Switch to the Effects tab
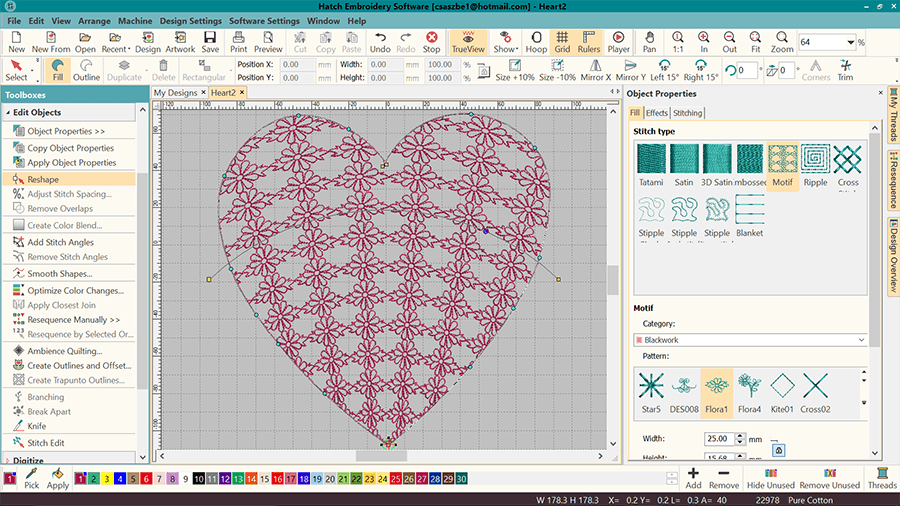 point(656,113)
